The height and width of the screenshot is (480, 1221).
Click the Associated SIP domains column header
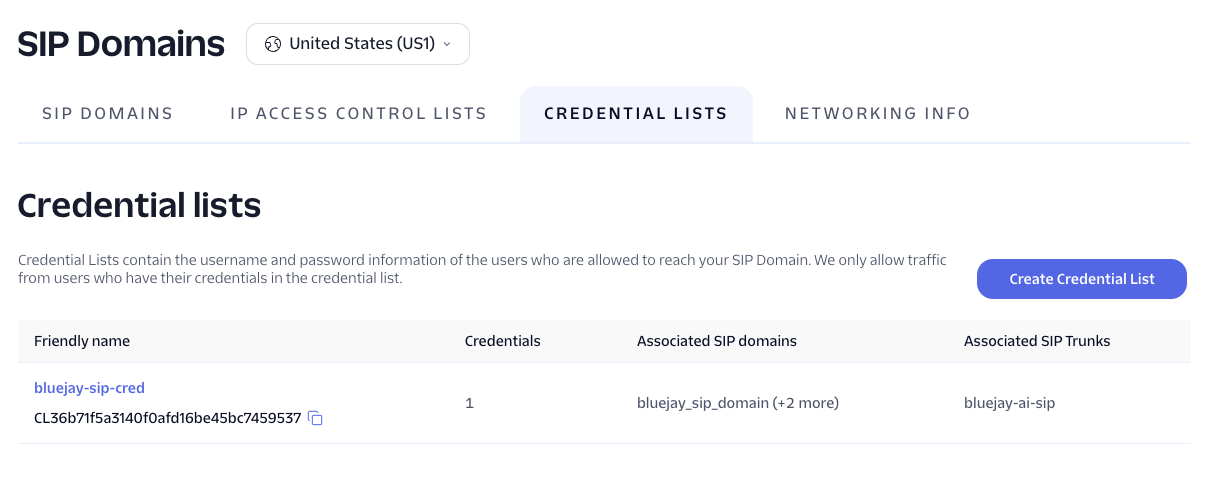coord(717,341)
